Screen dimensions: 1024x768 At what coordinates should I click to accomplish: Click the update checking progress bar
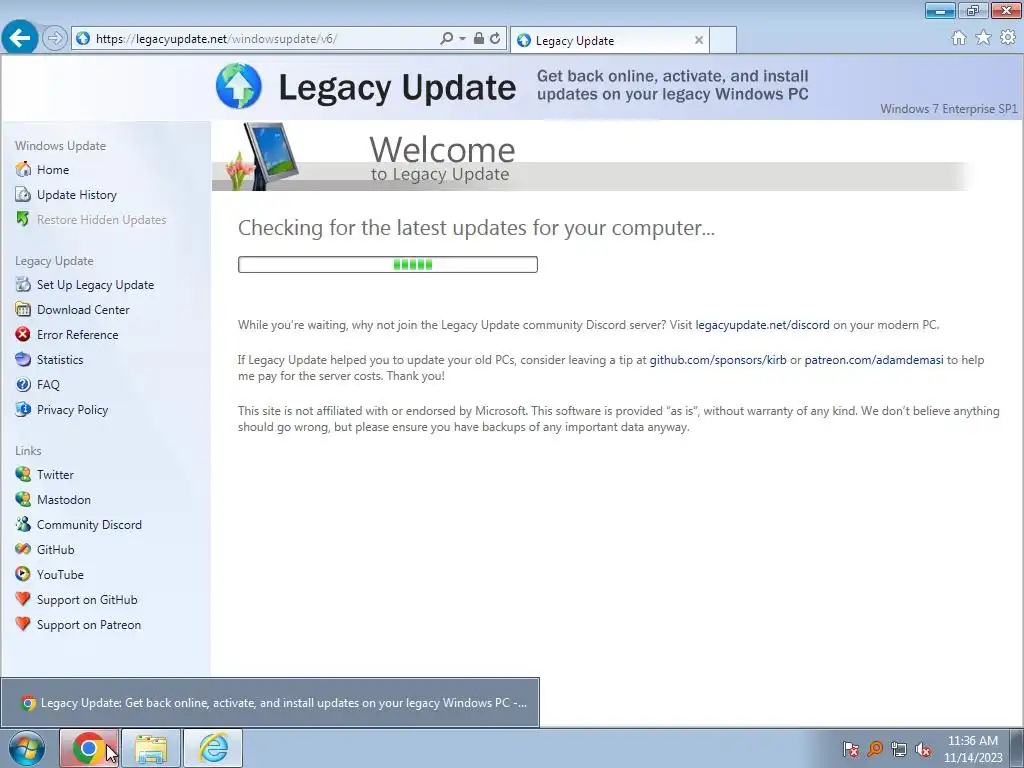pyautogui.click(x=388, y=264)
